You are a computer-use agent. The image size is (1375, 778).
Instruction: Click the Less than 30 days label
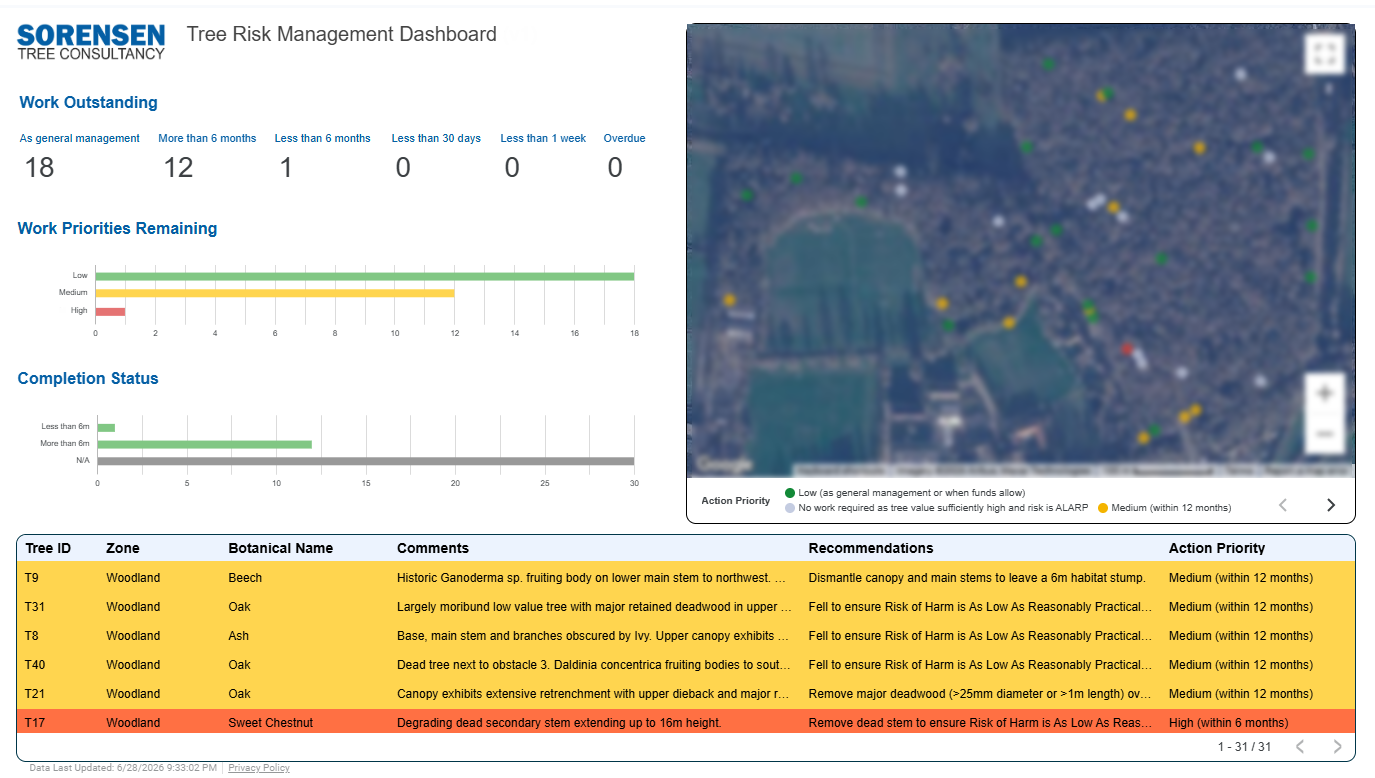click(x=436, y=138)
